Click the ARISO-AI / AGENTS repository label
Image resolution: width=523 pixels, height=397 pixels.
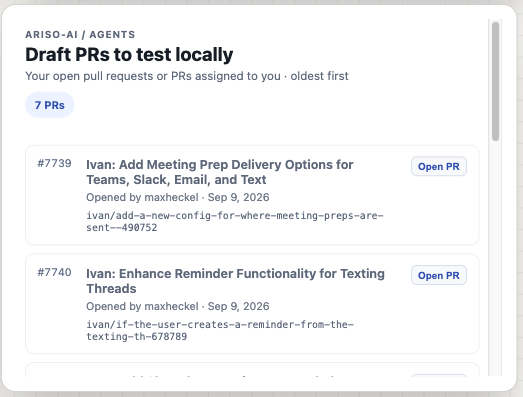pos(80,34)
